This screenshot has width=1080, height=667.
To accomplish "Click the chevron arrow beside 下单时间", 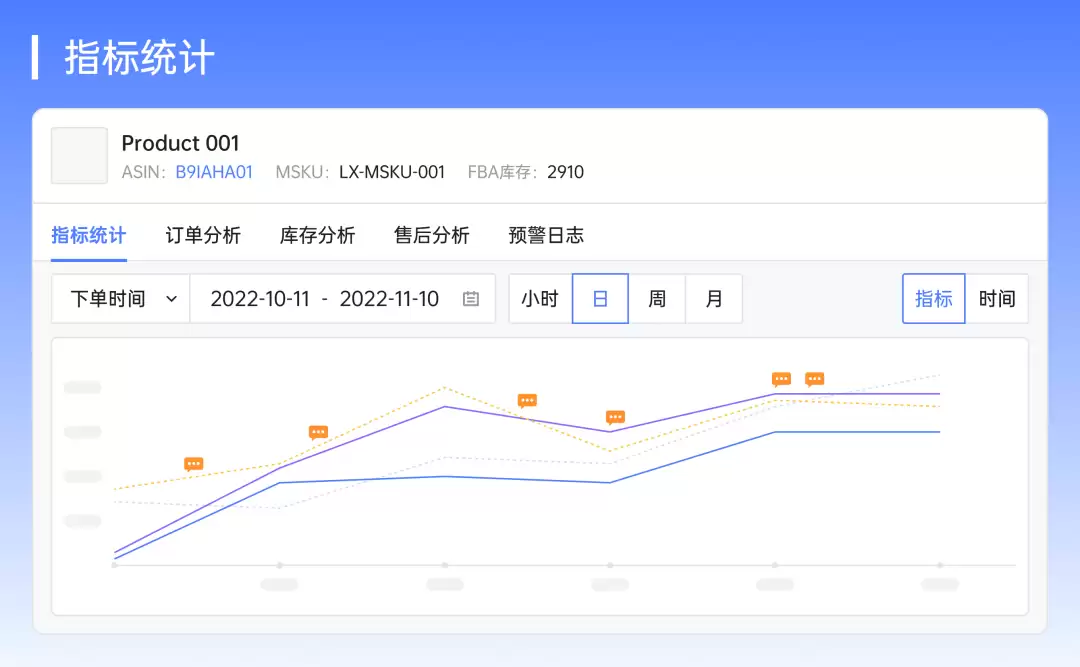I will [171, 299].
